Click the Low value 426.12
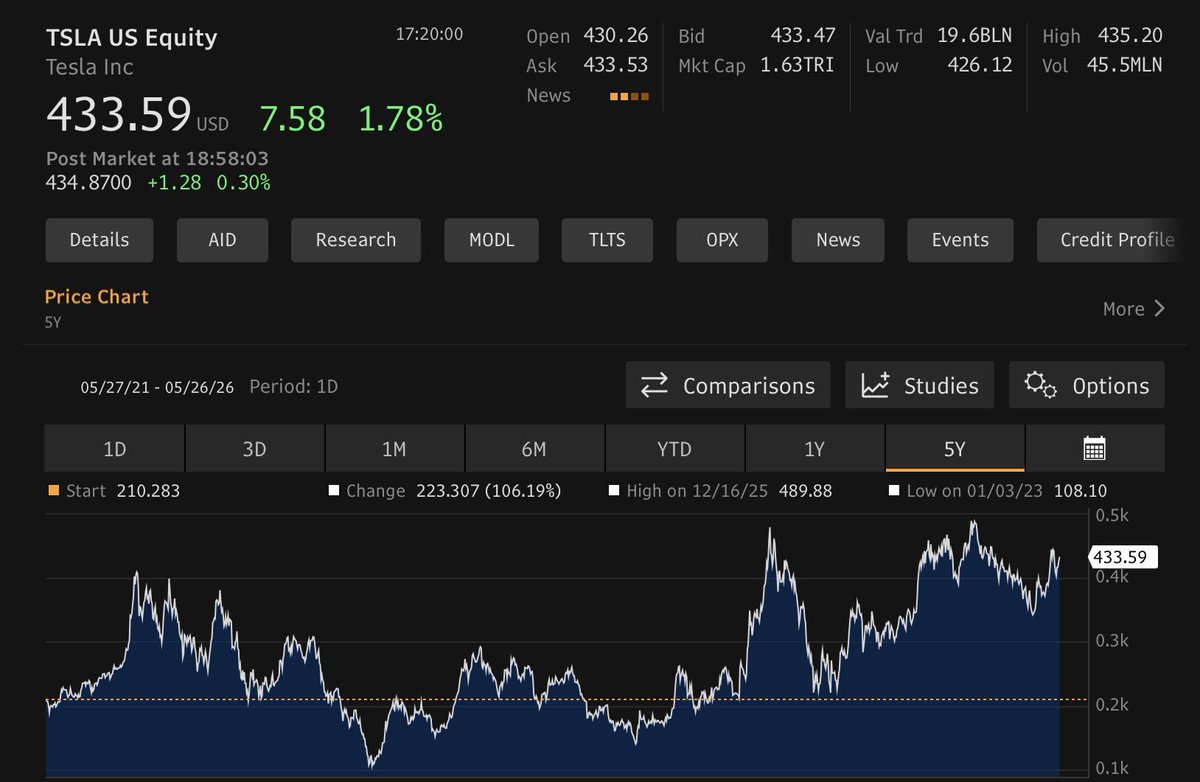 click(x=980, y=65)
